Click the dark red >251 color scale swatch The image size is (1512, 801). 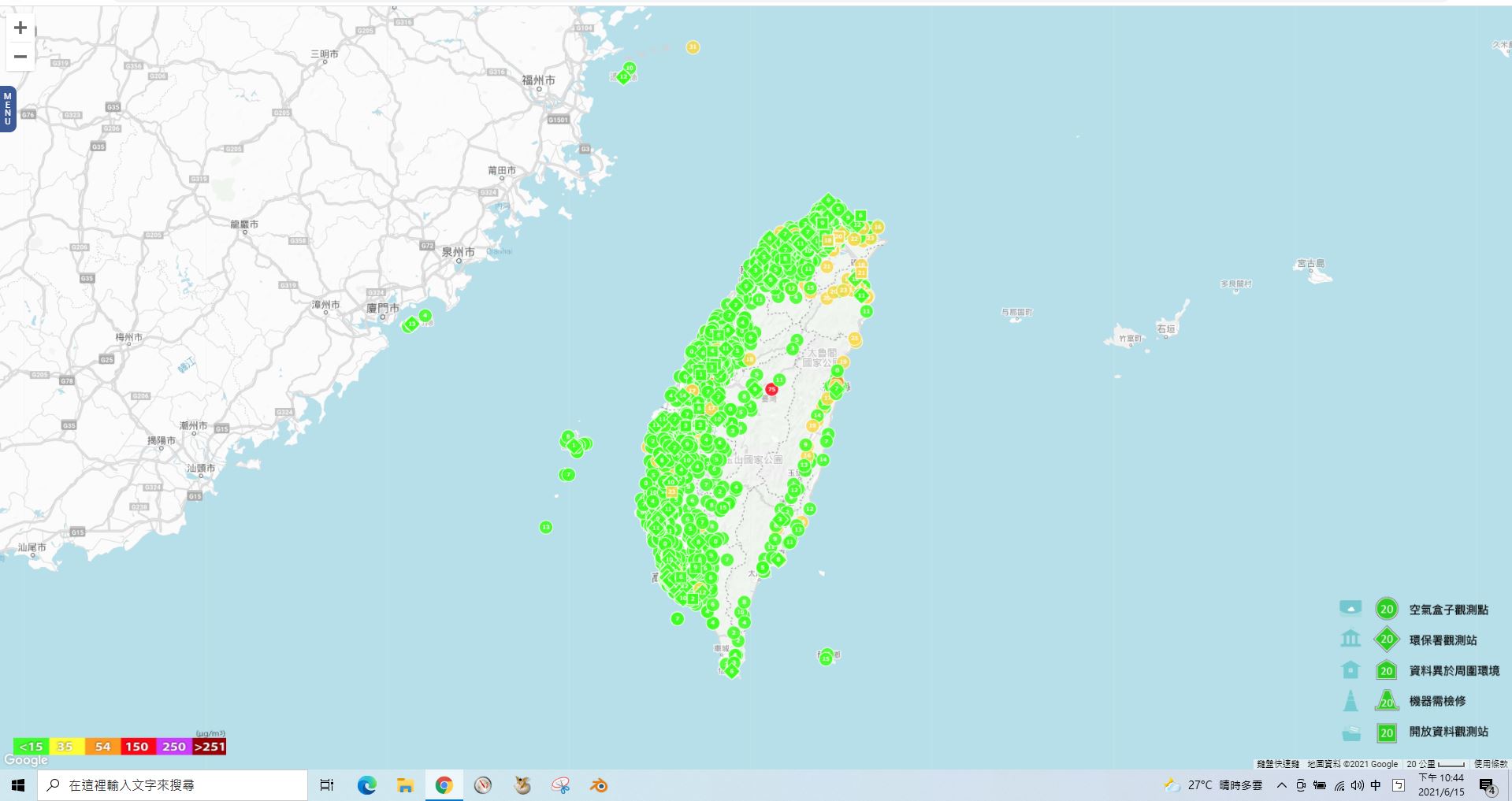point(210,747)
